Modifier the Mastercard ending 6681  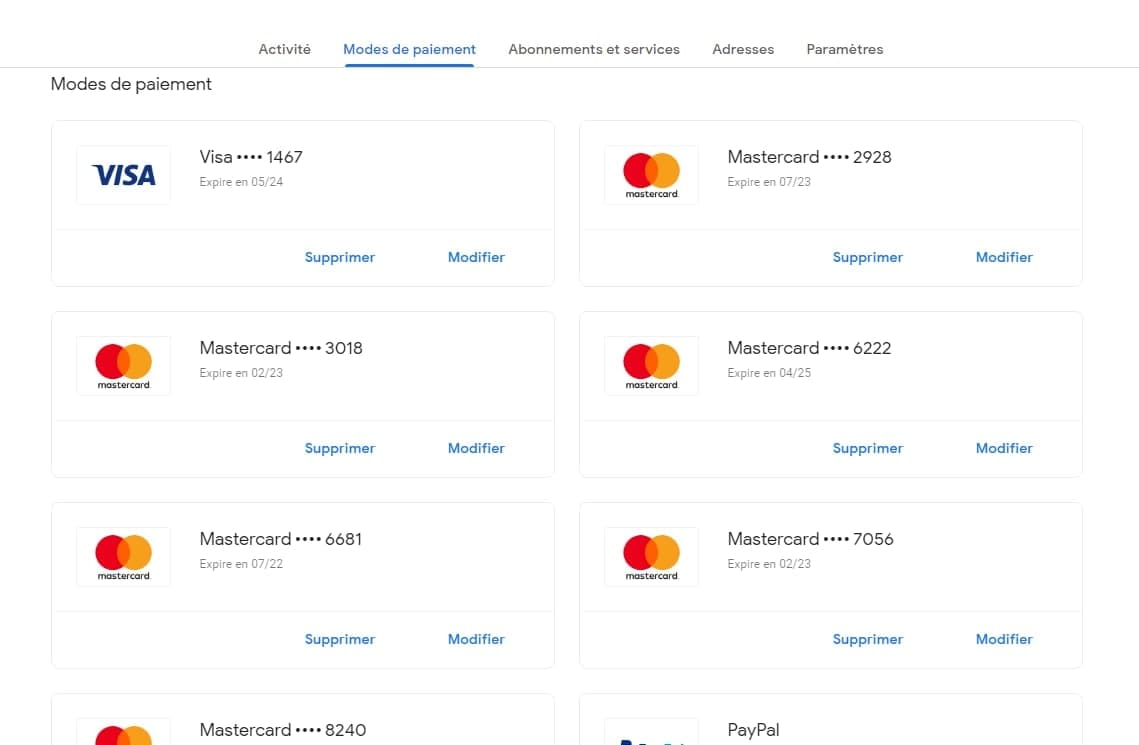click(x=476, y=639)
